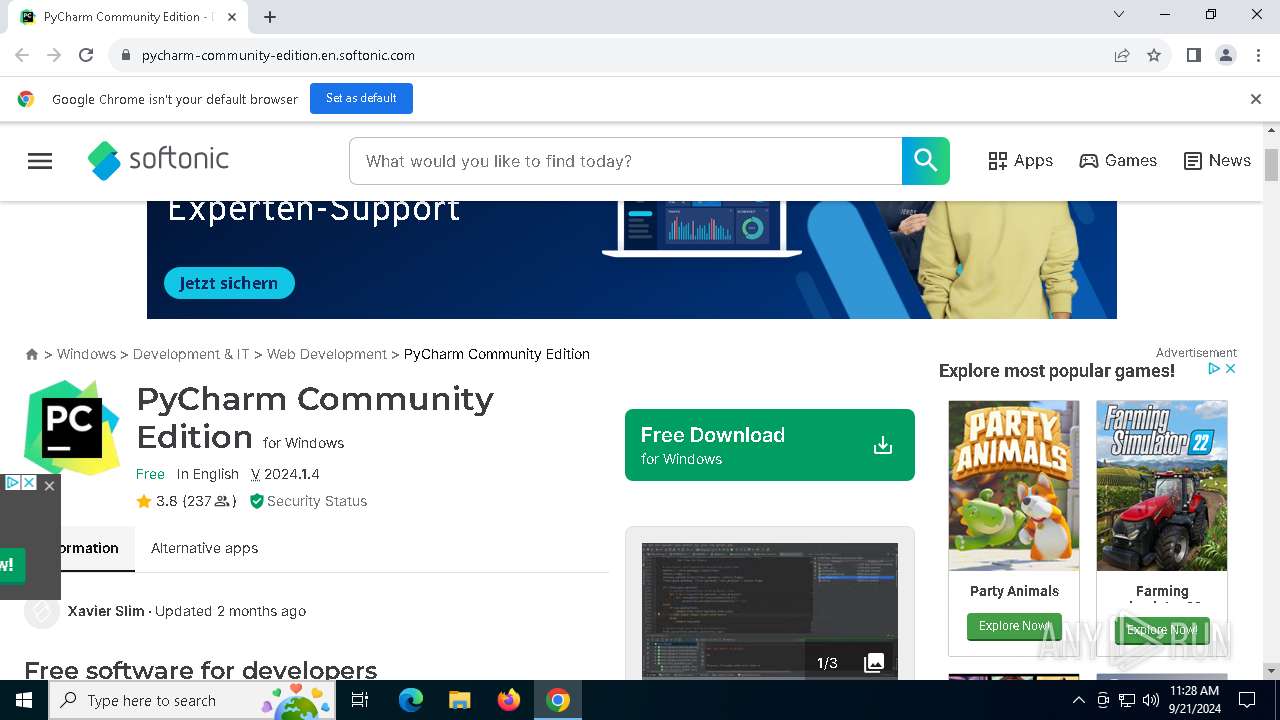Open Task View on the taskbar
Screen dimensions: 1280x720
click(x=360, y=700)
